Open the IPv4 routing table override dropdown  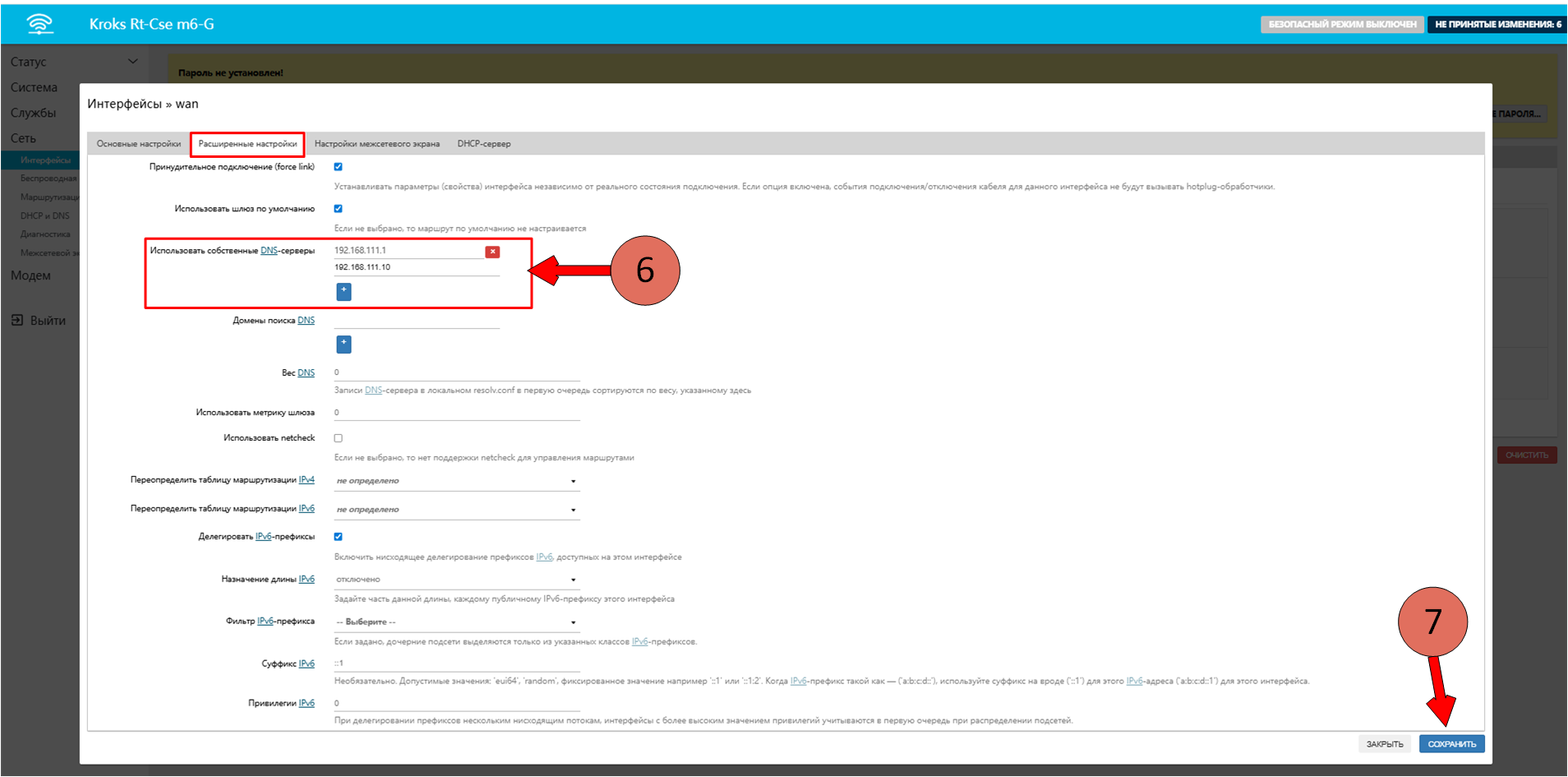point(456,481)
